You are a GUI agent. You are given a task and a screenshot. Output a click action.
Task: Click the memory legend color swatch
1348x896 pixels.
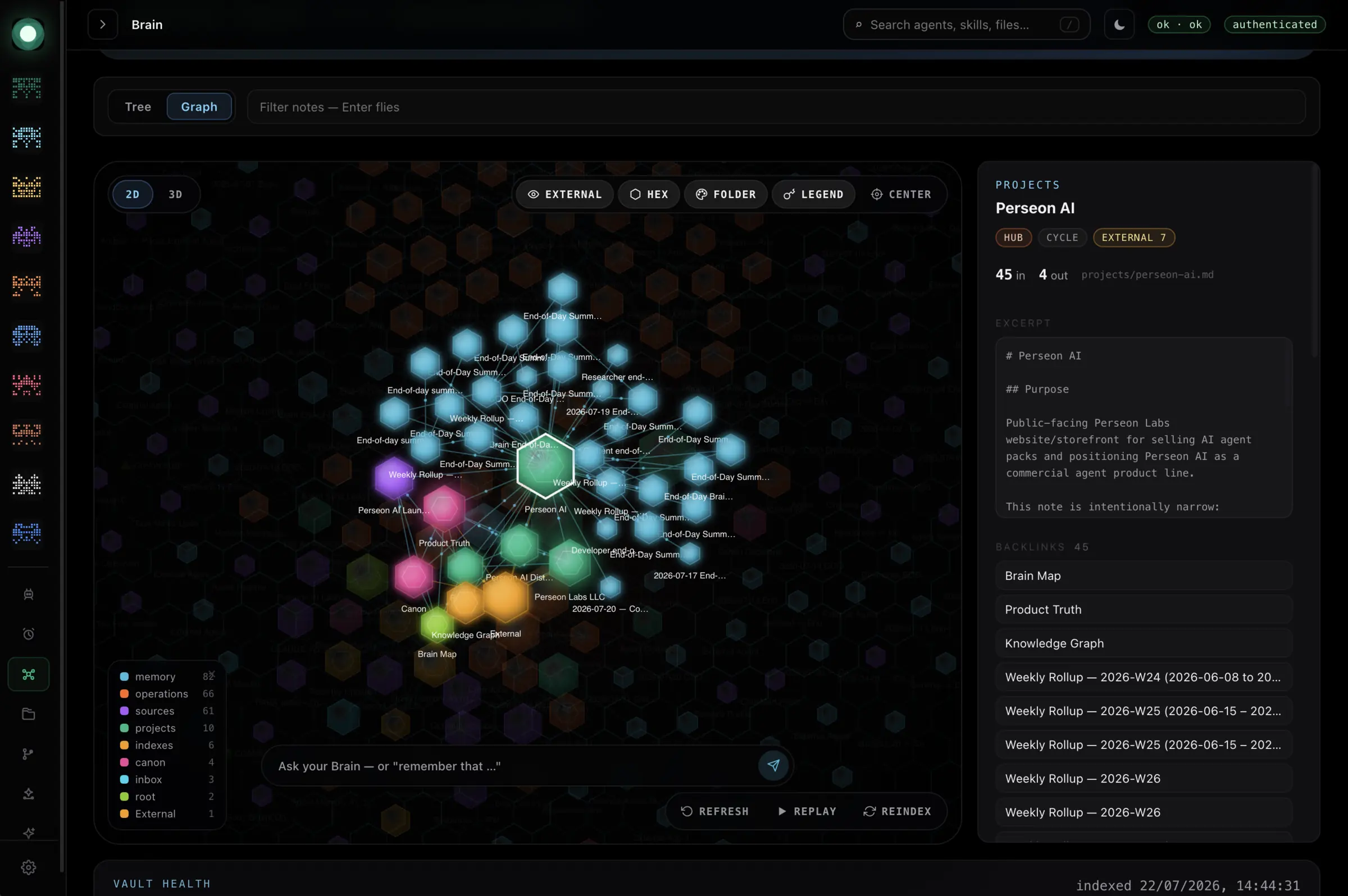coord(124,676)
